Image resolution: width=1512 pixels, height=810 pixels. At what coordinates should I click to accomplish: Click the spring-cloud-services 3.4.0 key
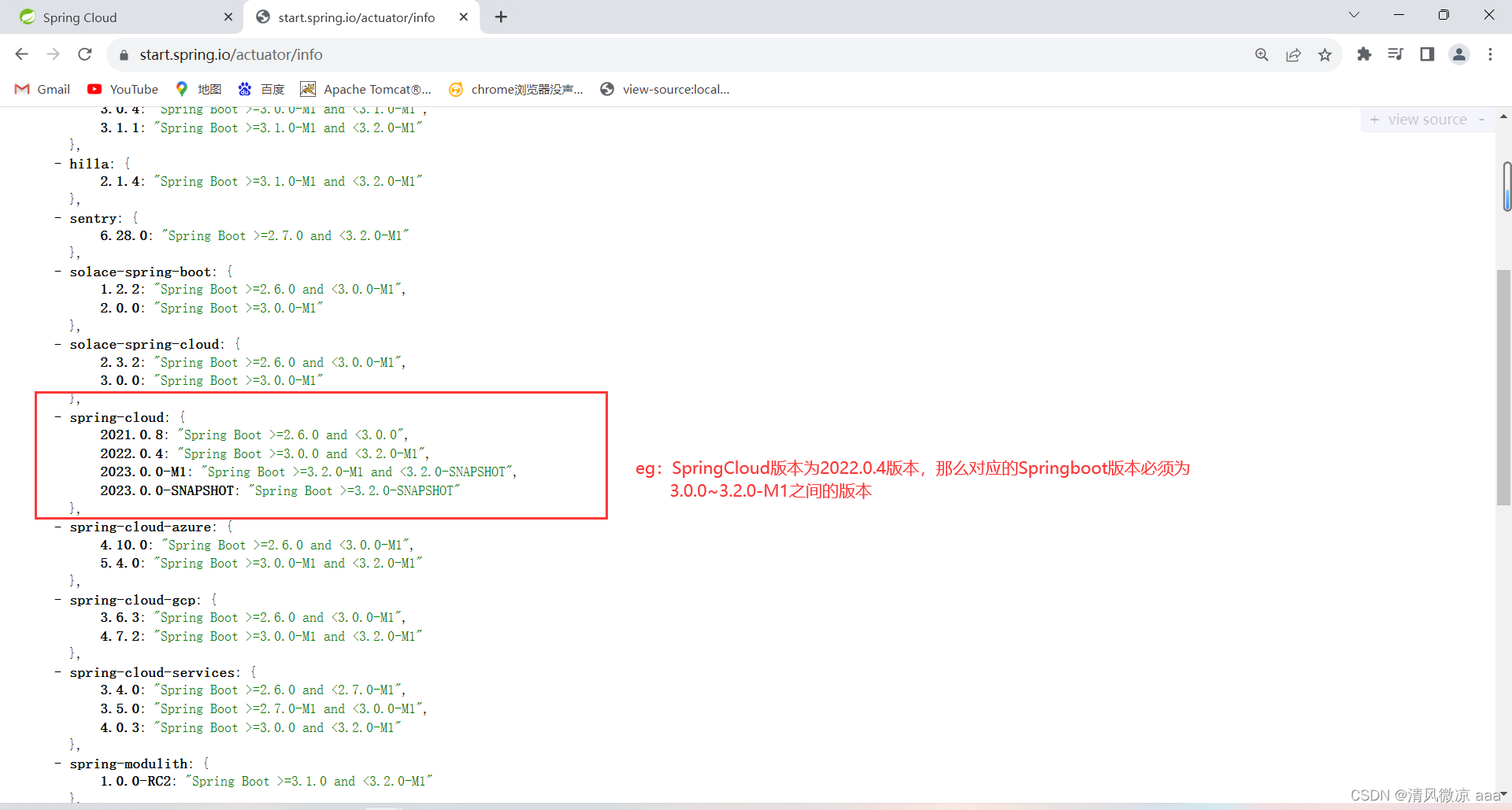click(120, 690)
